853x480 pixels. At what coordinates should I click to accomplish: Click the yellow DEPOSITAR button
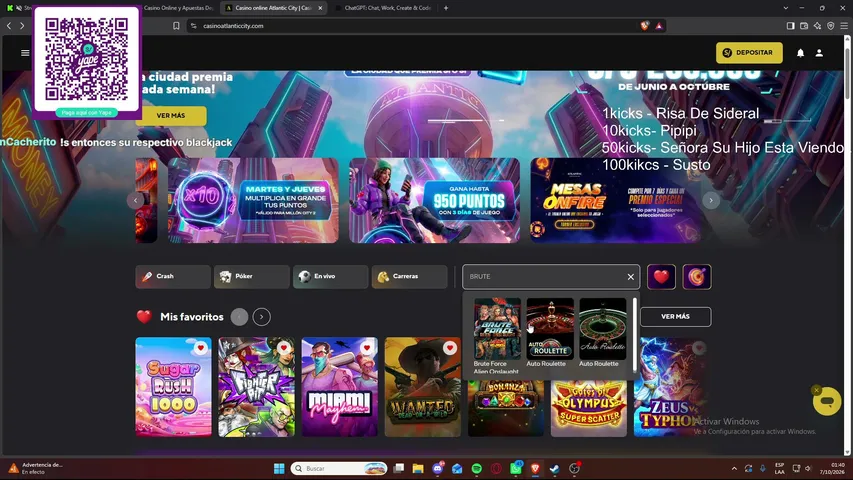tap(749, 53)
